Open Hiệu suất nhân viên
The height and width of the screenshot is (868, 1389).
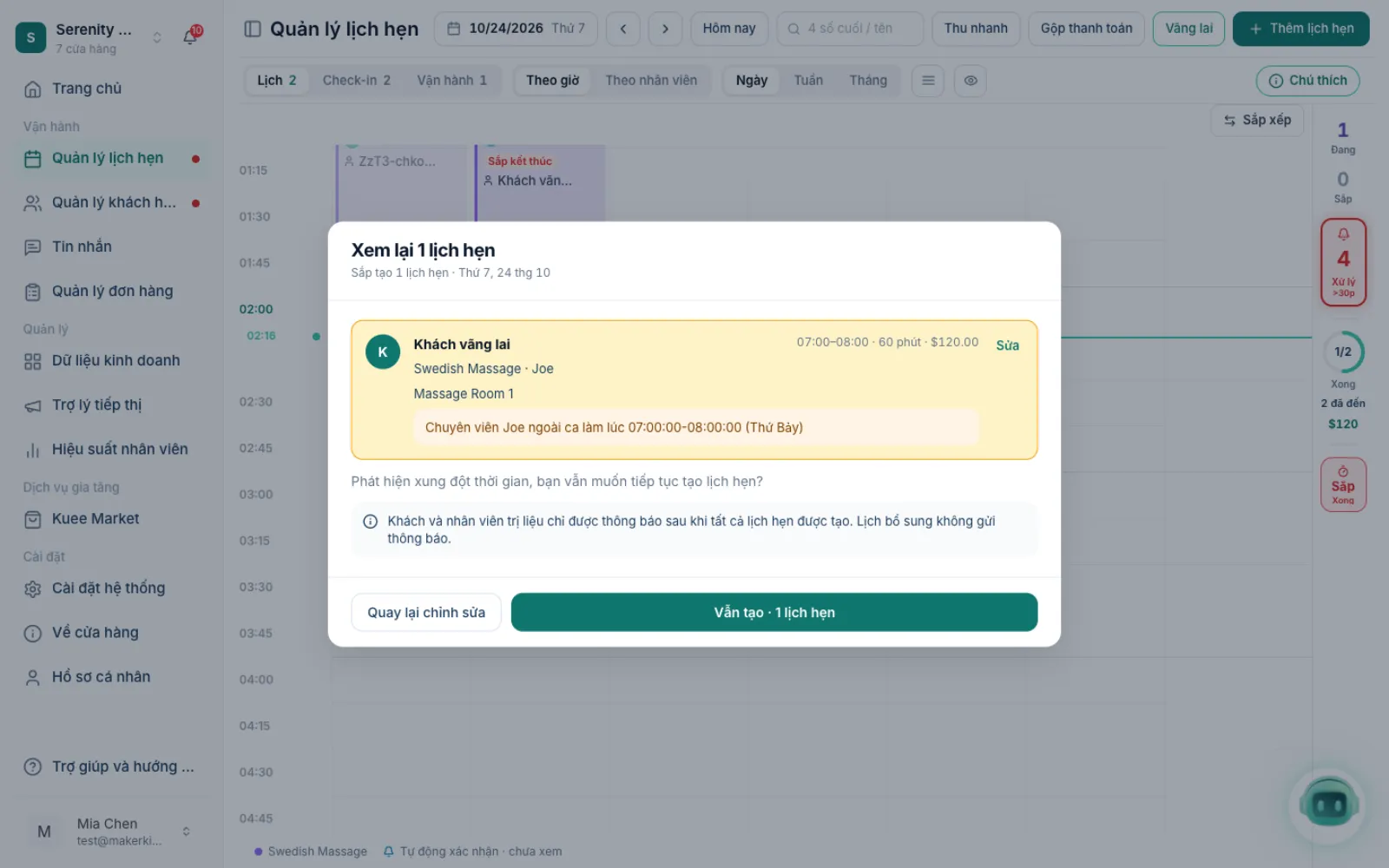(x=111, y=450)
